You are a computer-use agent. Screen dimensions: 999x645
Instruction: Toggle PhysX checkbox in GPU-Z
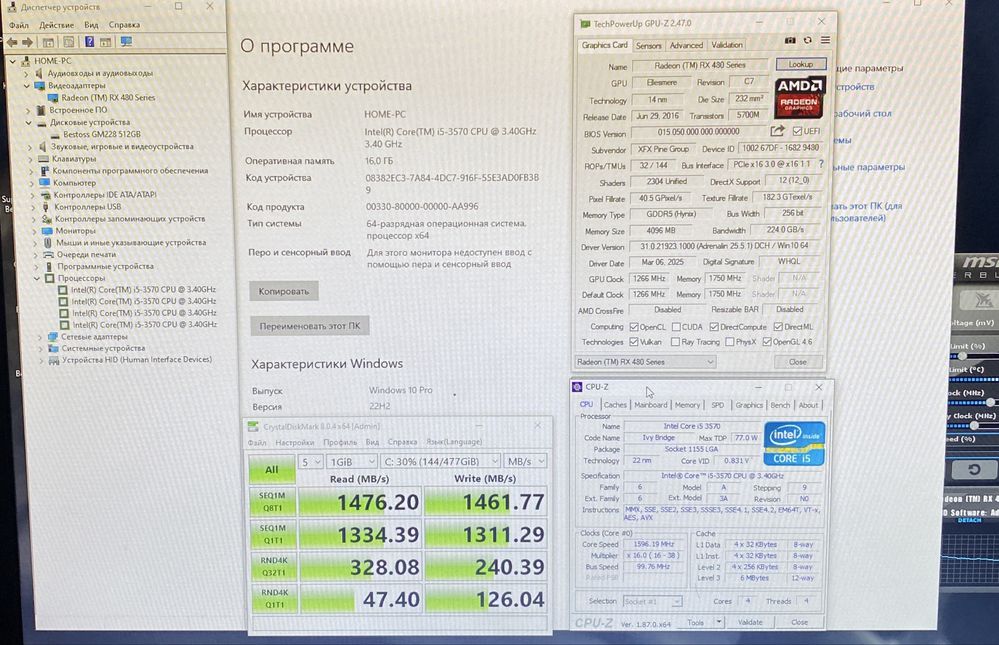click(729, 342)
